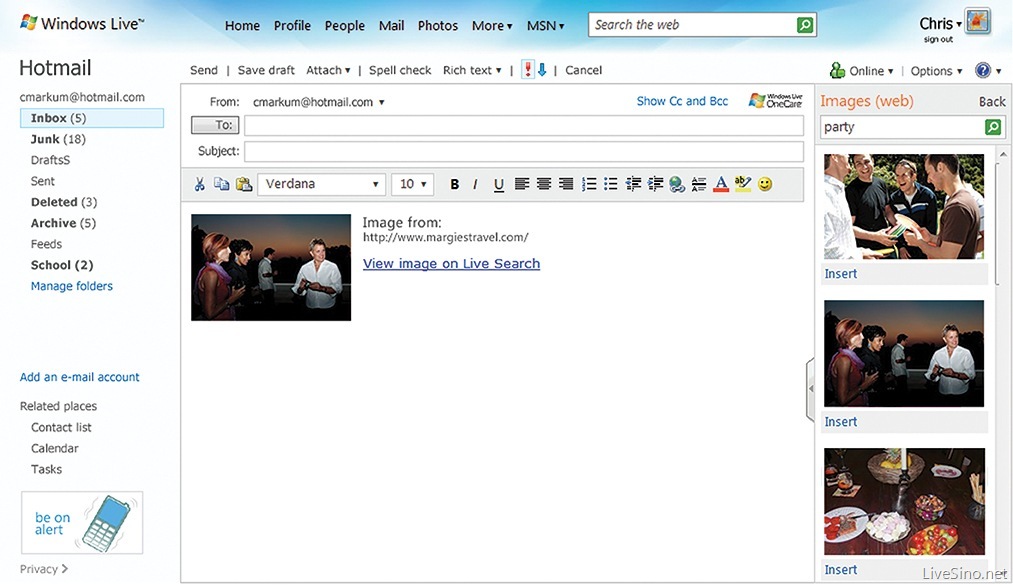The width and height of the screenshot is (1013, 585).
Task: Open the Junk (18) folder
Action: (x=58, y=139)
